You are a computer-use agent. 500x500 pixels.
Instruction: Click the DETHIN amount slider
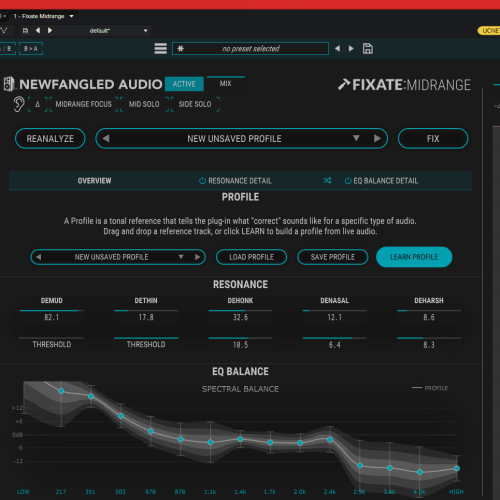click(146, 311)
